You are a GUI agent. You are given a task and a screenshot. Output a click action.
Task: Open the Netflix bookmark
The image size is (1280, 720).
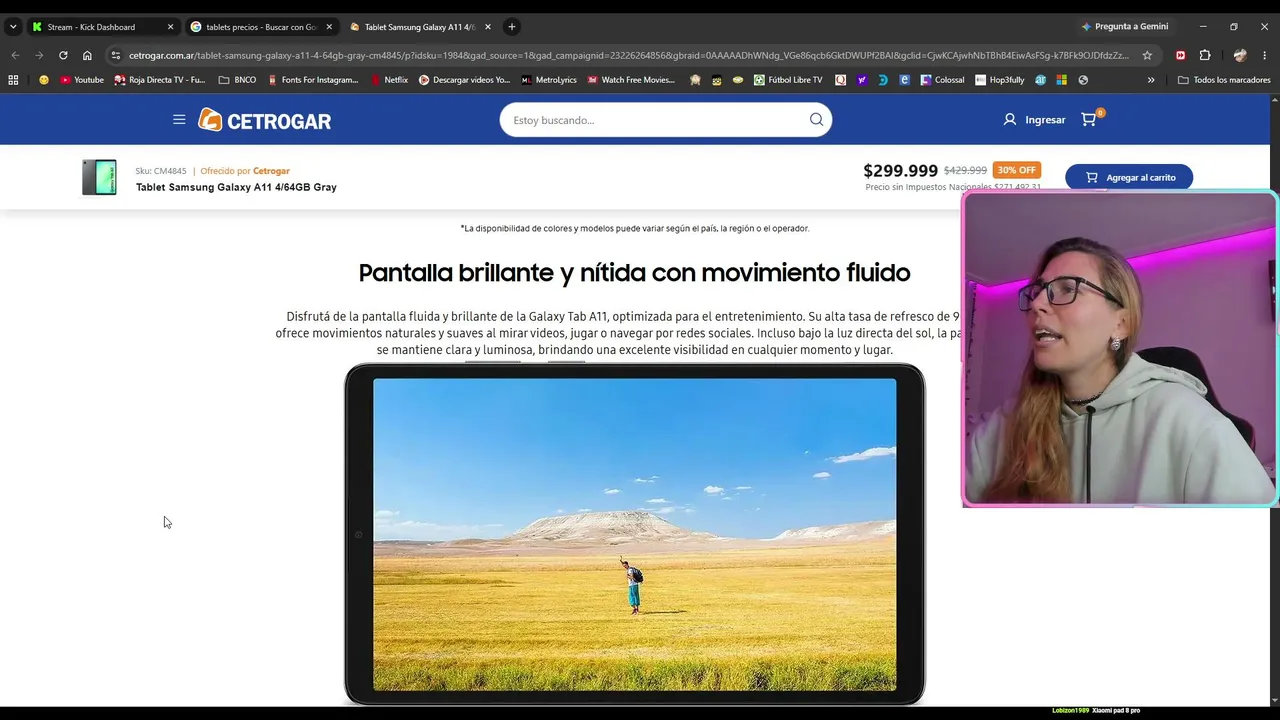(389, 80)
